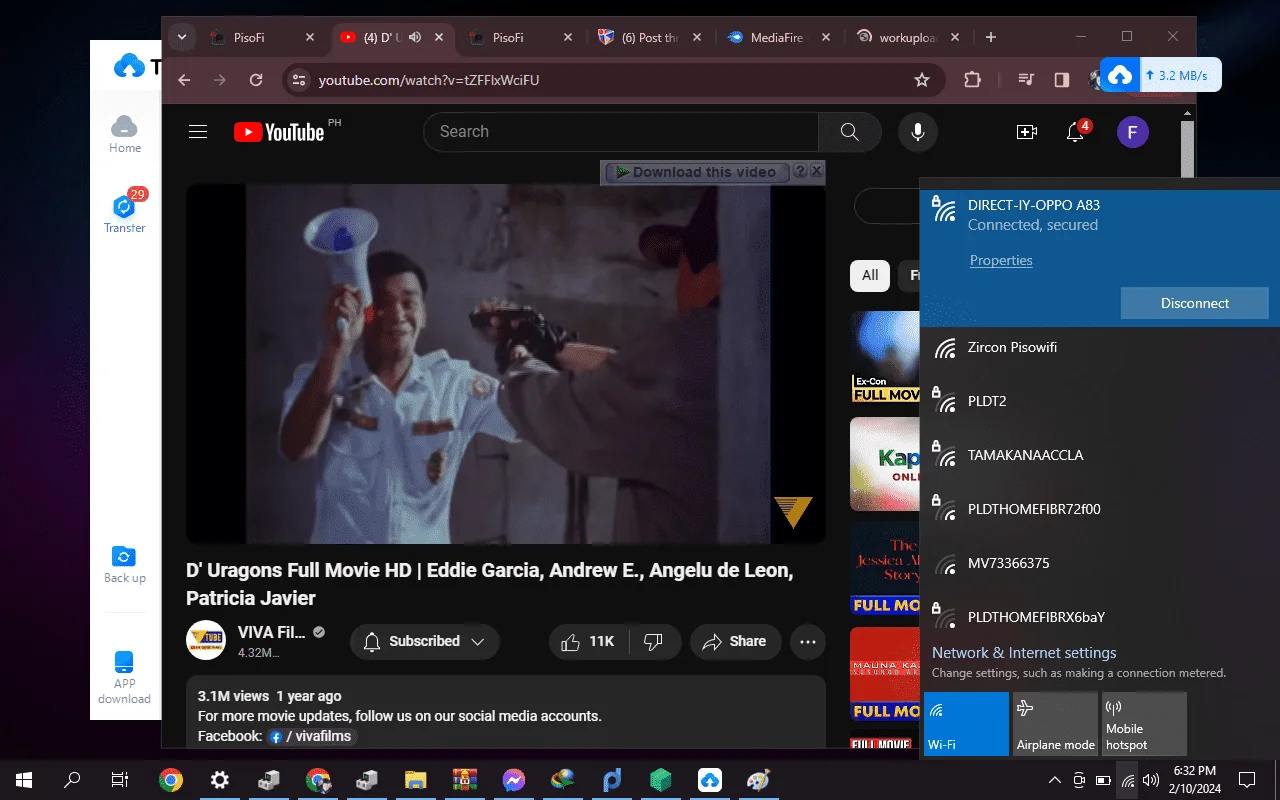Open the volume control in system tray
Screen dimensions: 1280x800
pos(1151,780)
